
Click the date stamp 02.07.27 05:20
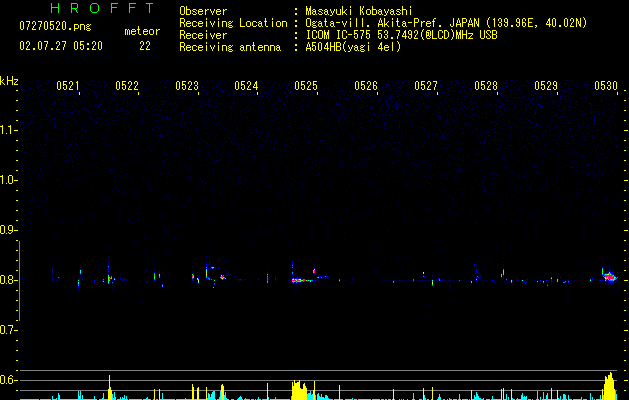pos(61,46)
